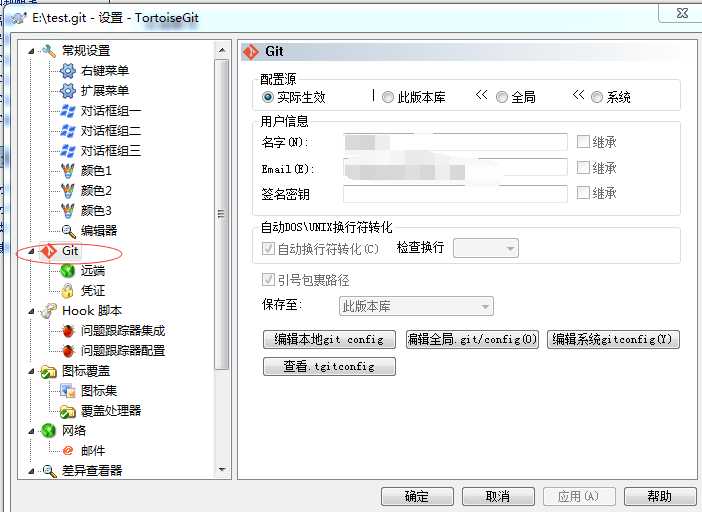Click the brush icon beside 颜色3
702x512 pixels.
(x=68, y=210)
